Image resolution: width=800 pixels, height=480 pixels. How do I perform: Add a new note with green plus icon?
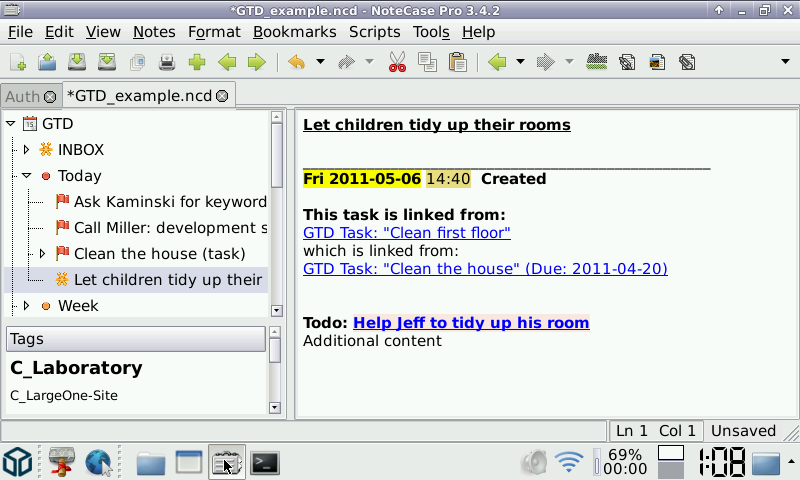[197, 62]
